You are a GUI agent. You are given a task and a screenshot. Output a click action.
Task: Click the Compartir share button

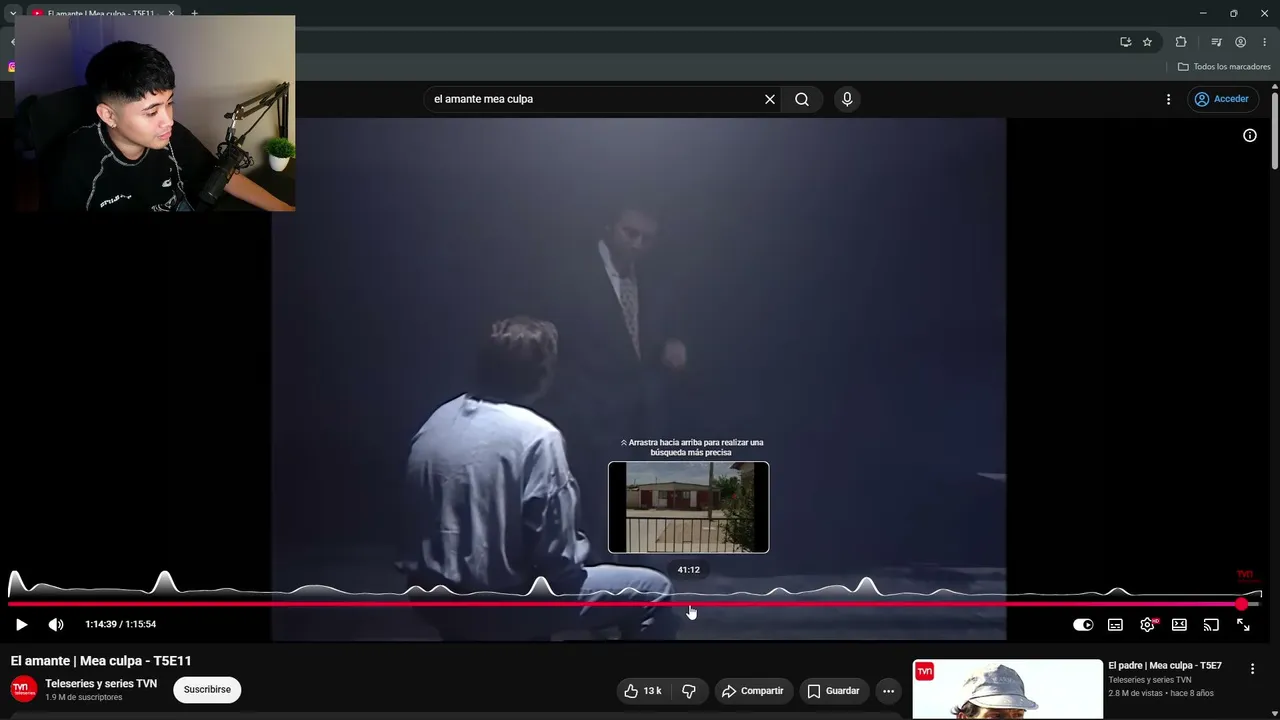tap(753, 691)
